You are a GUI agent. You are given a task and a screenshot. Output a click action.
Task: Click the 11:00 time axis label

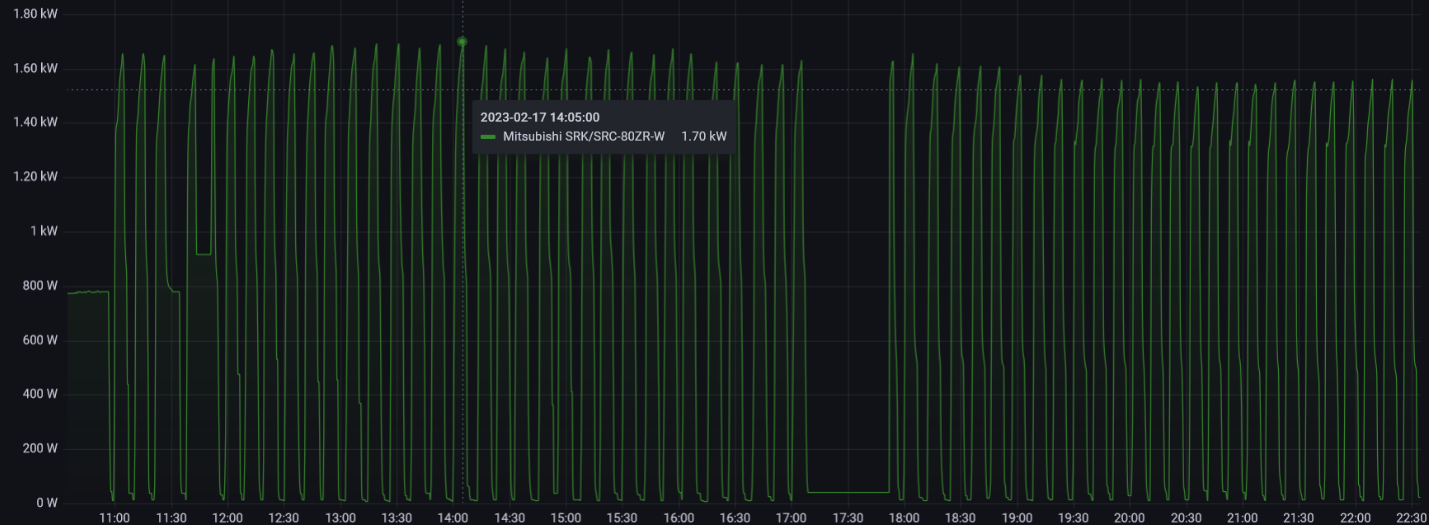point(115,518)
